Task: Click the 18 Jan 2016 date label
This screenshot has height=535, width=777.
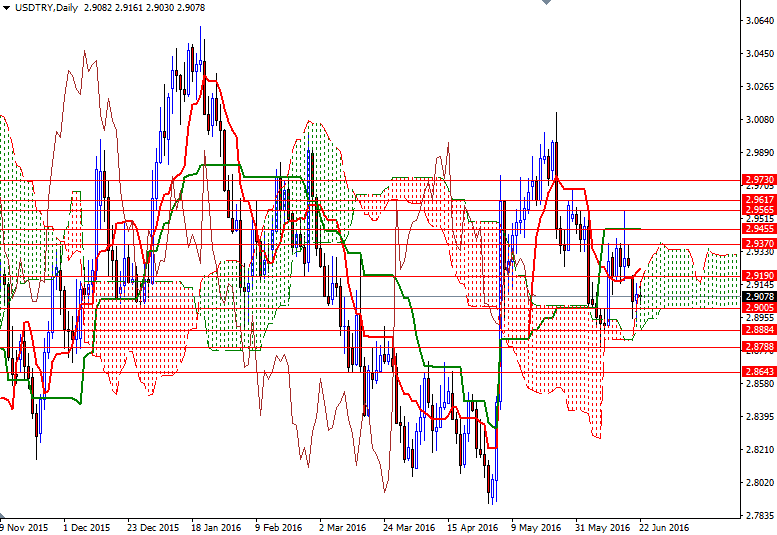Action: point(216,528)
